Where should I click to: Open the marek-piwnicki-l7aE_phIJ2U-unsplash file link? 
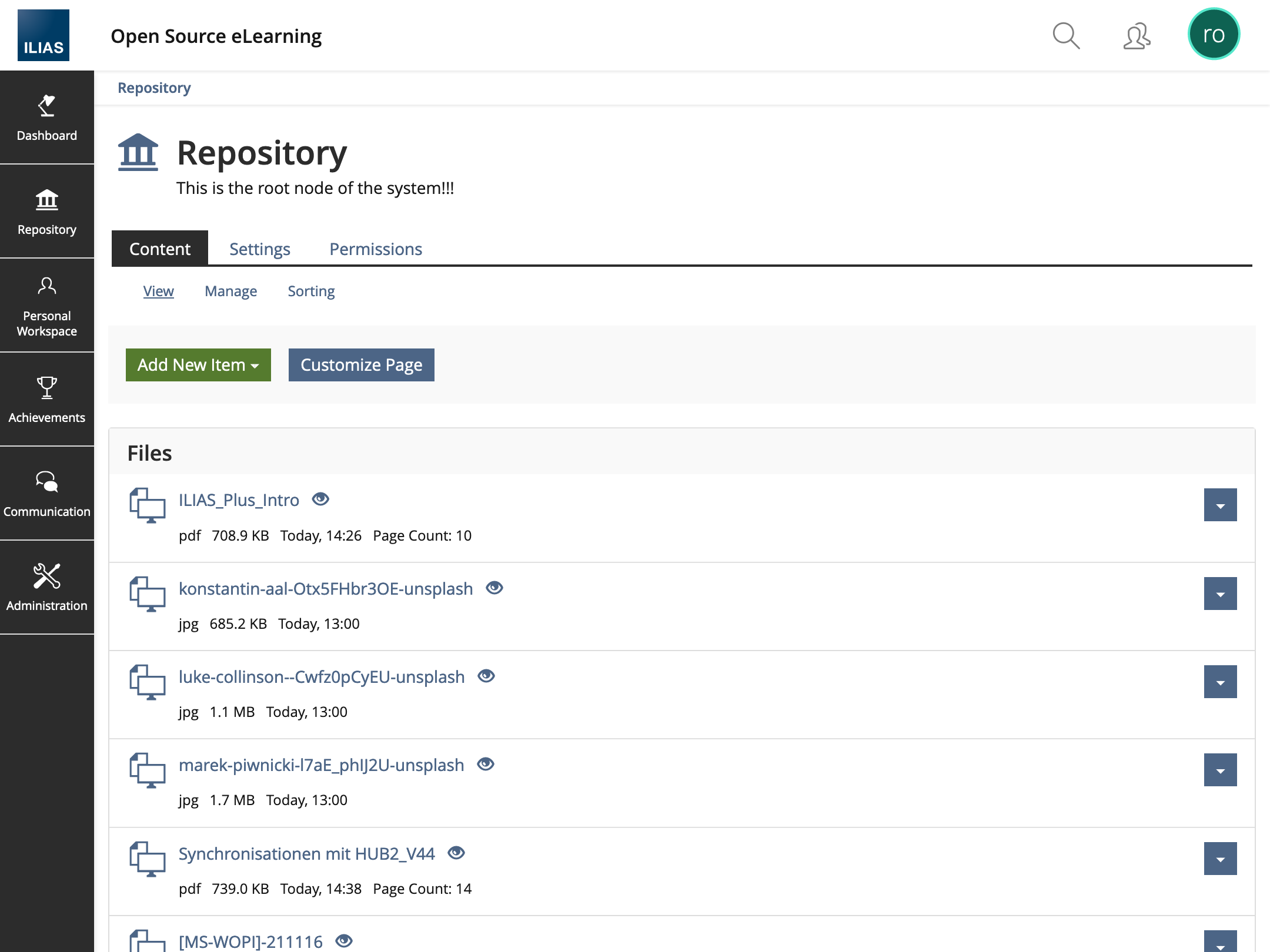tap(321, 765)
